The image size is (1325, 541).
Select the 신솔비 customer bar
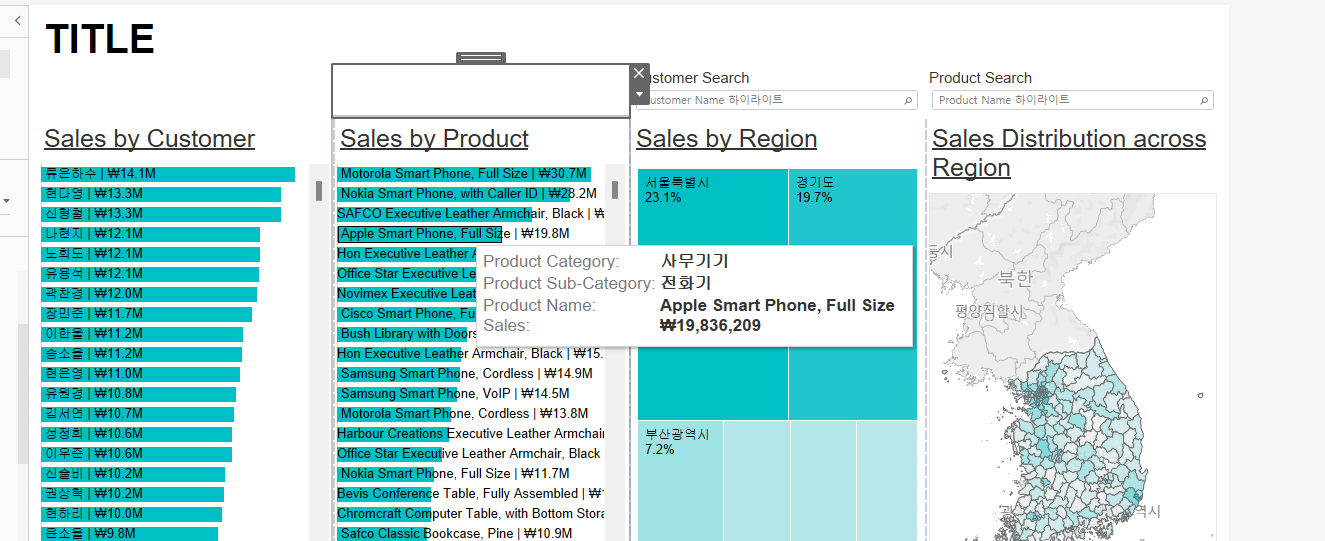pyautogui.click(x=133, y=474)
